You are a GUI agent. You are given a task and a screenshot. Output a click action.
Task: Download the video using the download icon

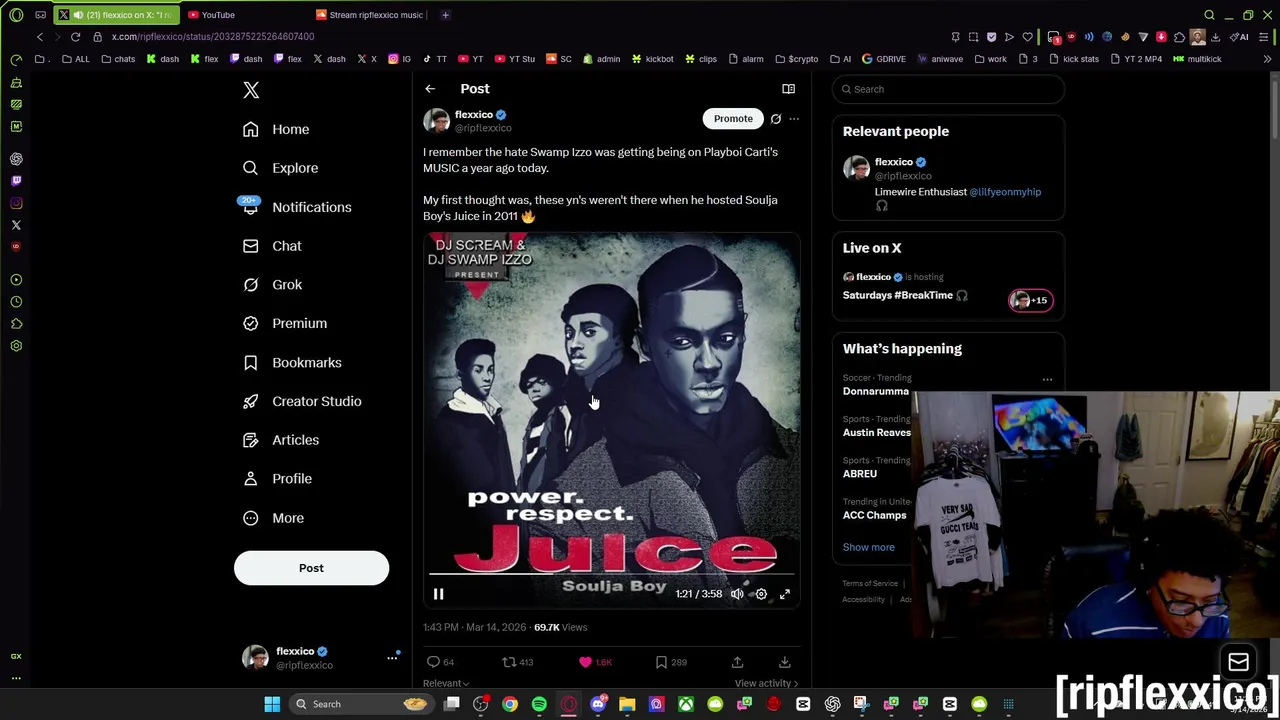tap(785, 662)
